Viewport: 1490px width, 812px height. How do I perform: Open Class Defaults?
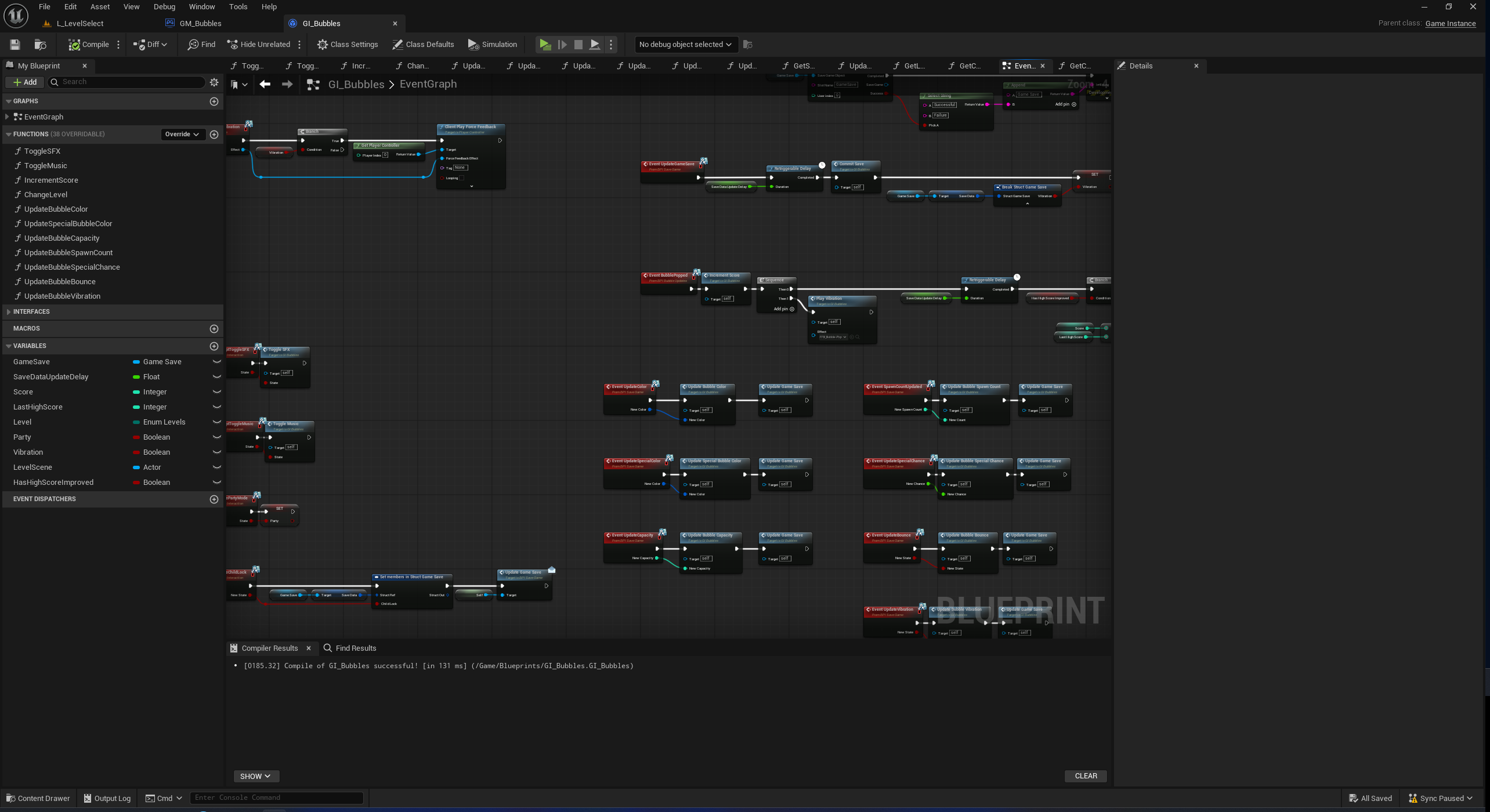[x=423, y=45]
